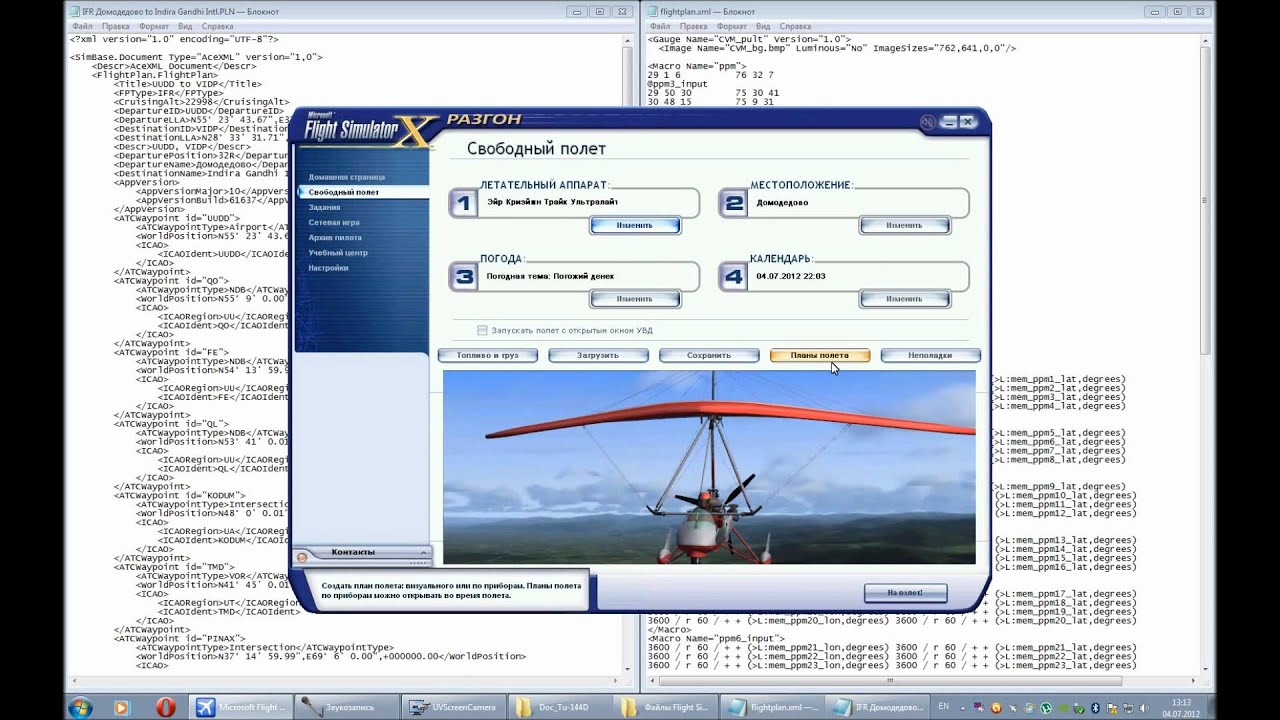Open Правка menu in flightplan.xml Notepad
1280x720 pixels.
click(x=693, y=26)
